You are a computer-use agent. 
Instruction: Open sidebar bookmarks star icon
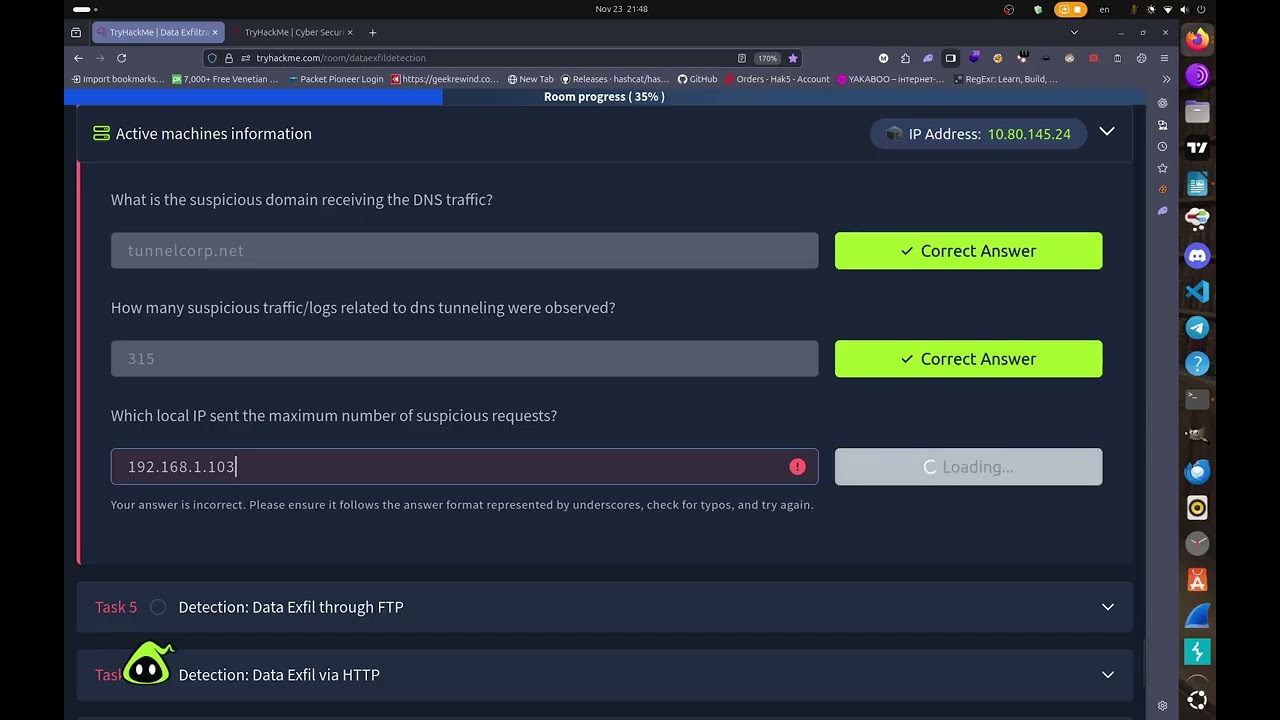1162,168
